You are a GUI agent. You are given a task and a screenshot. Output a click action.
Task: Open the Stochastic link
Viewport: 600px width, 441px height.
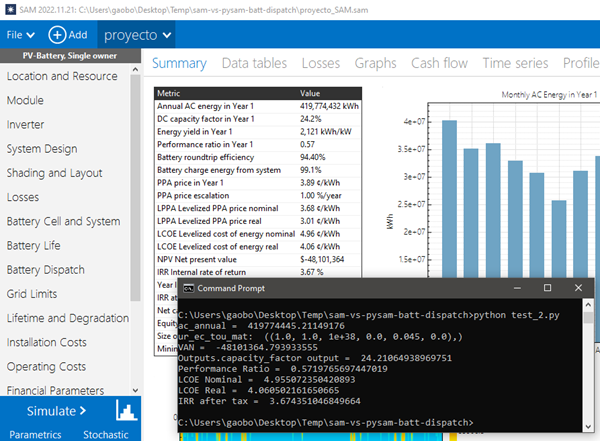click(x=104, y=435)
